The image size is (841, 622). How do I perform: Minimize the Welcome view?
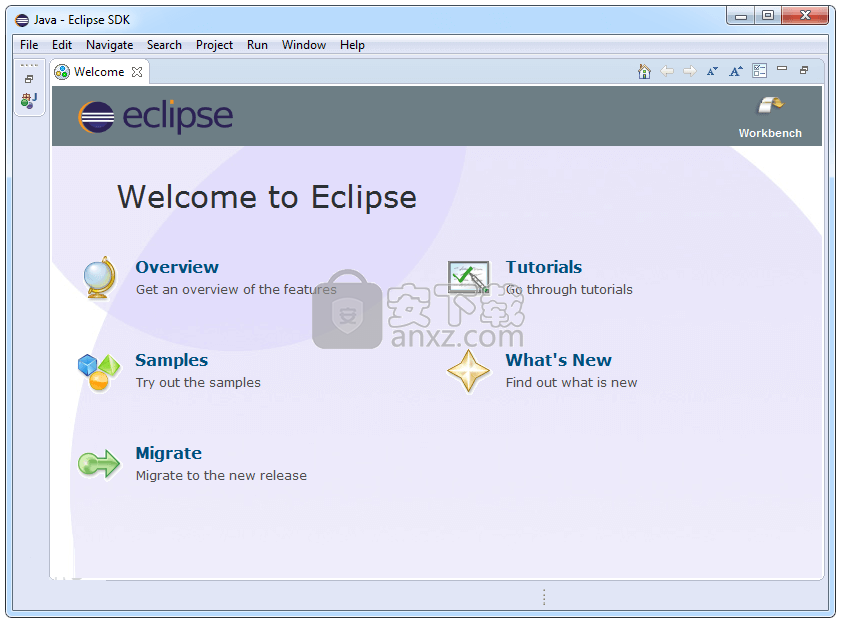pos(782,69)
